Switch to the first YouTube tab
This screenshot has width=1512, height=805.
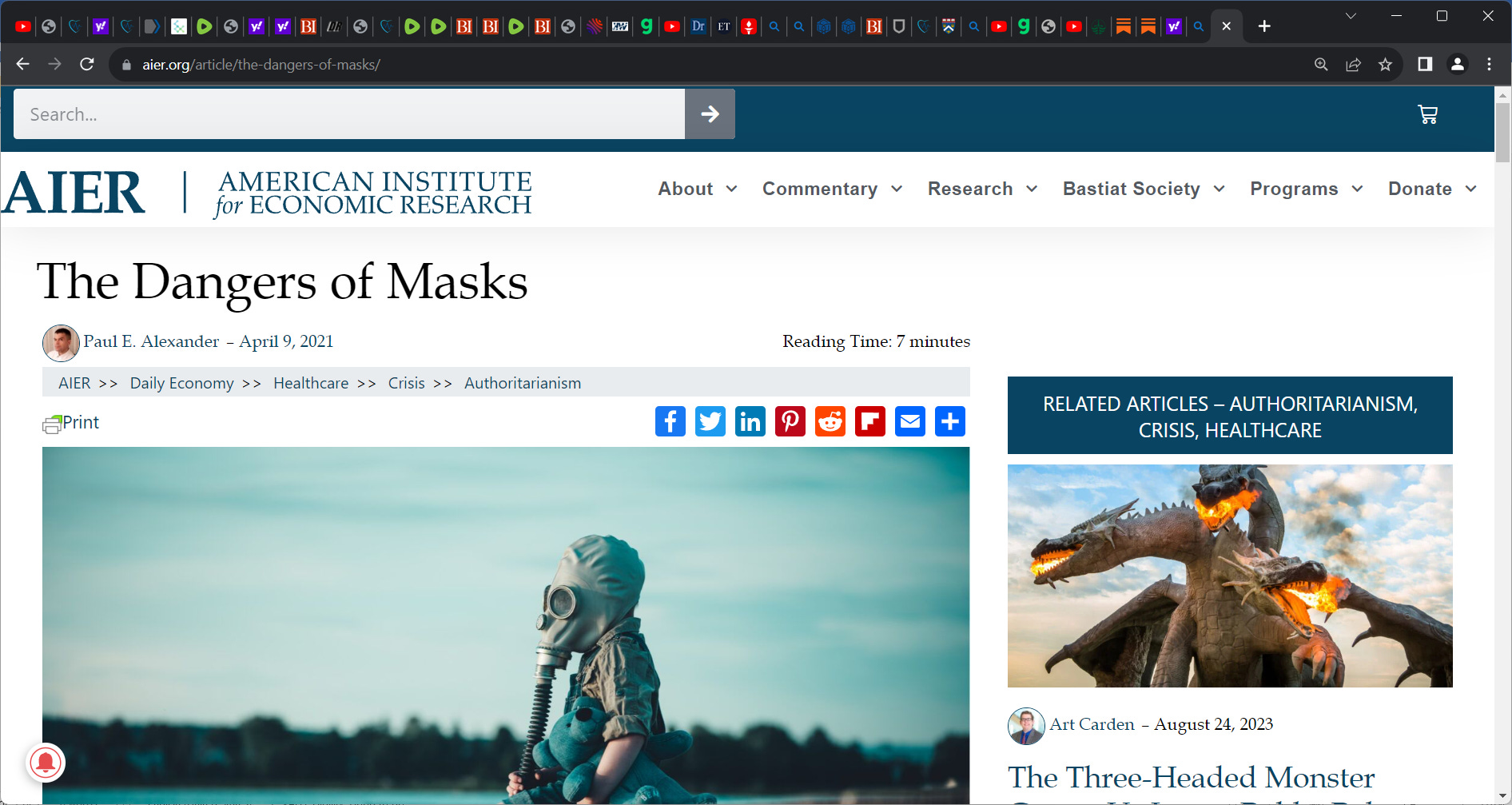(23, 26)
